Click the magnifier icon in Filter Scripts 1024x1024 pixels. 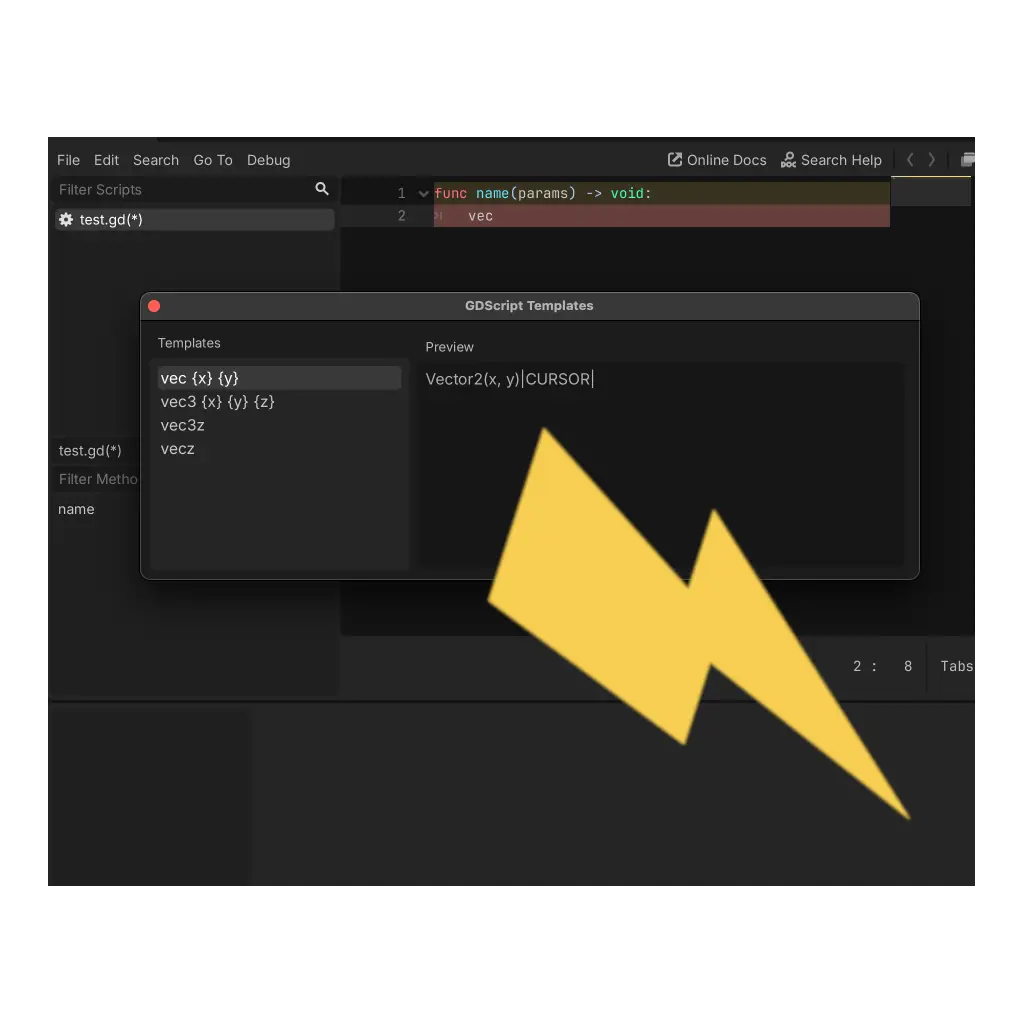pyautogui.click(x=322, y=189)
